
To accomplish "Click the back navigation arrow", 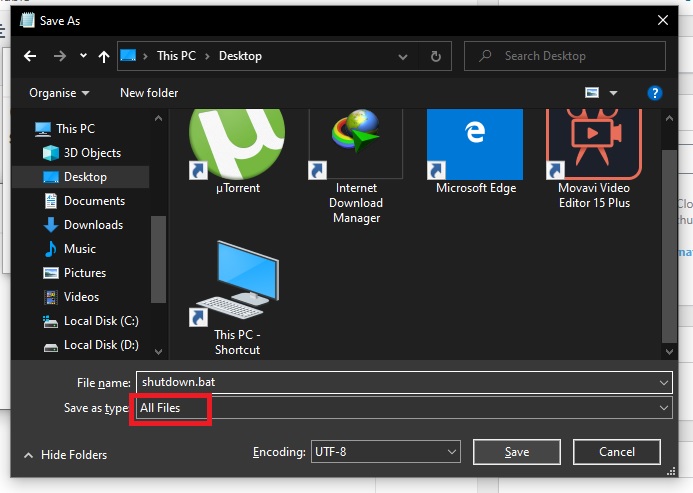I will click(x=30, y=56).
